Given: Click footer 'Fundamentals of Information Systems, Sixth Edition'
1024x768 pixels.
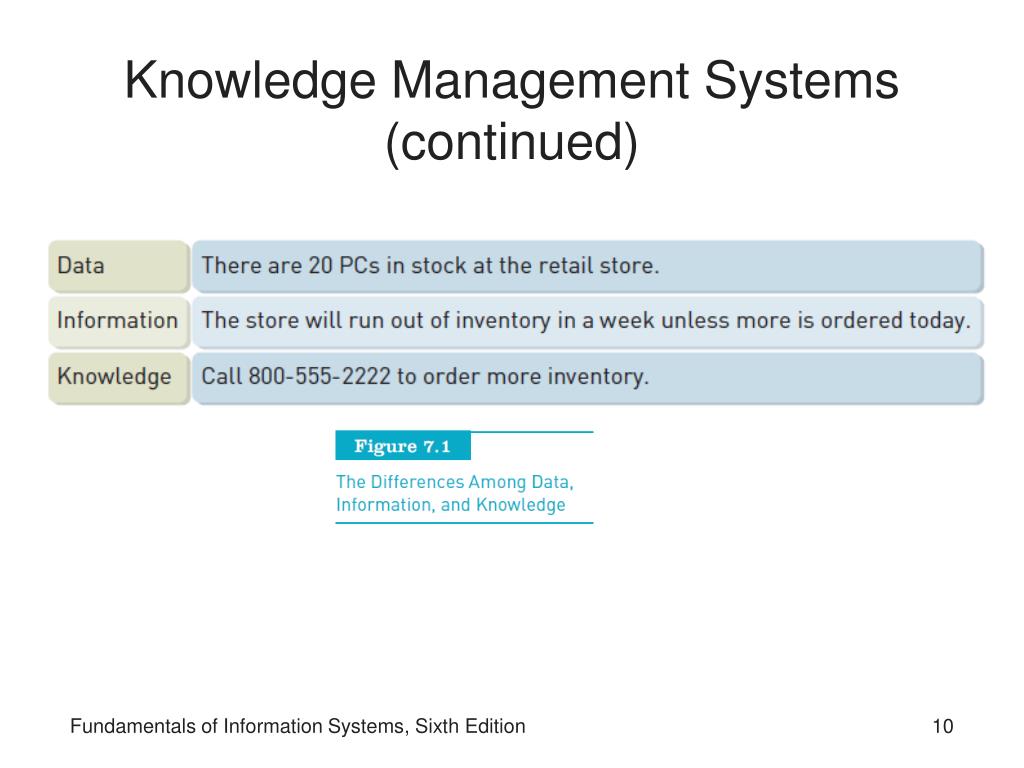Looking at the screenshot, I should [x=297, y=726].
